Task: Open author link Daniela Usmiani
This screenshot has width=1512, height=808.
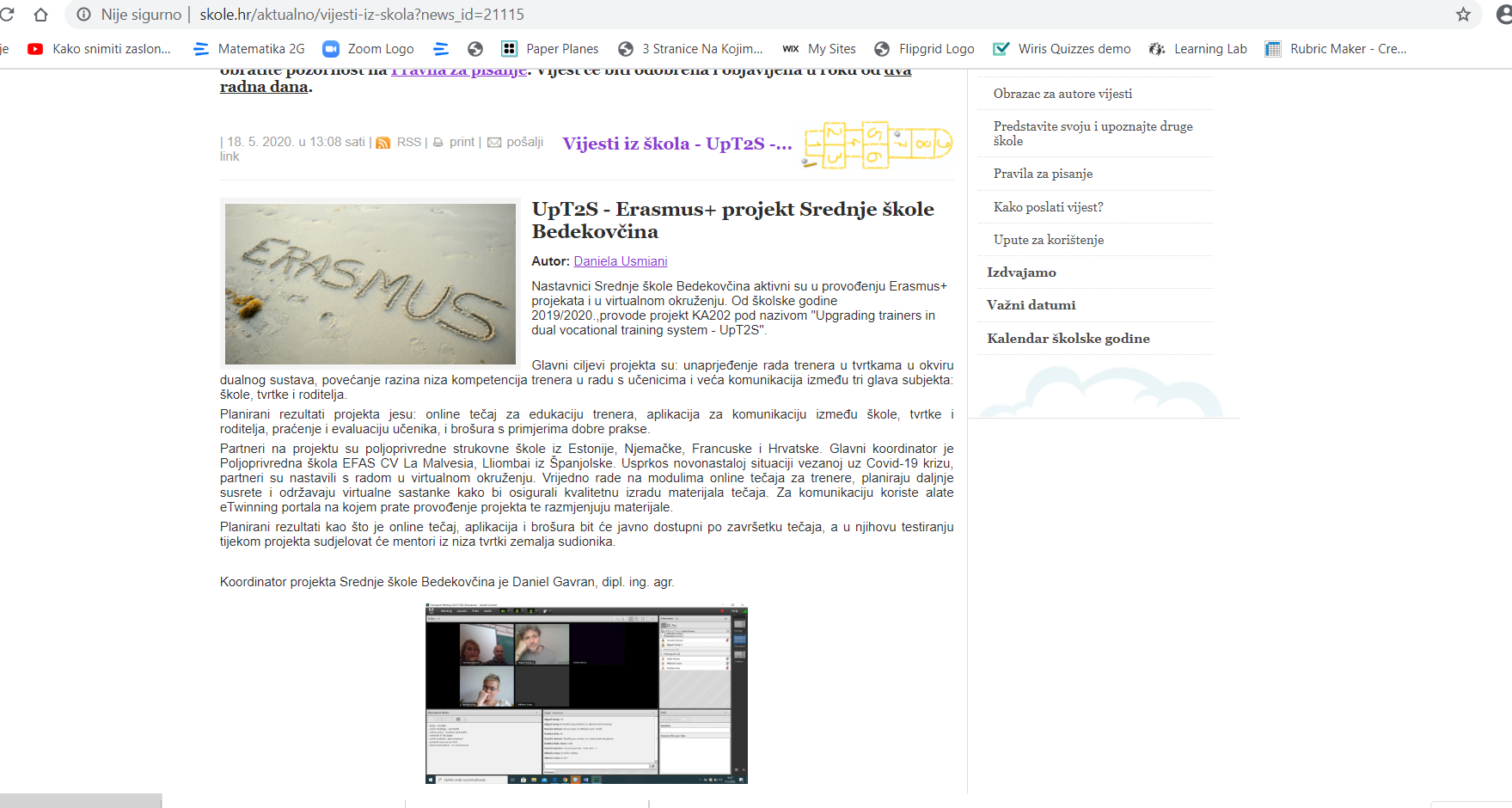Action: coord(621,261)
